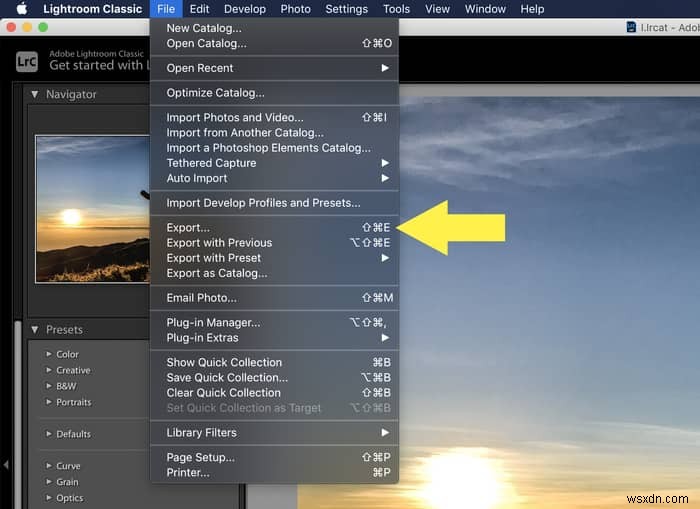
Task: Open the Window menu
Action: point(485,9)
